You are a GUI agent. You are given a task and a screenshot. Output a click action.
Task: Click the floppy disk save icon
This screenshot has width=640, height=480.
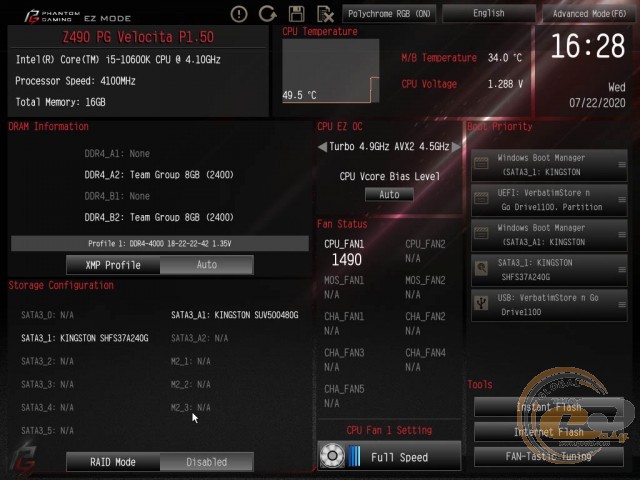(x=296, y=14)
